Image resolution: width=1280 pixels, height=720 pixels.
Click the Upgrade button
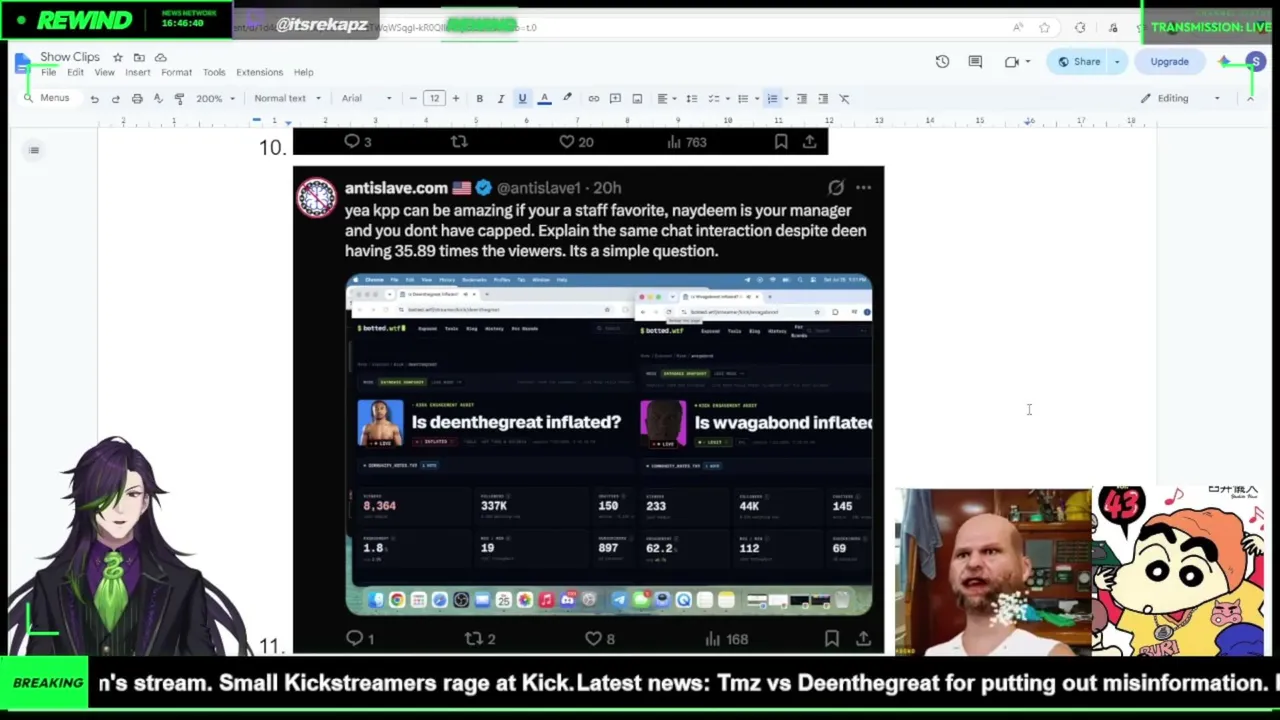[1169, 62]
